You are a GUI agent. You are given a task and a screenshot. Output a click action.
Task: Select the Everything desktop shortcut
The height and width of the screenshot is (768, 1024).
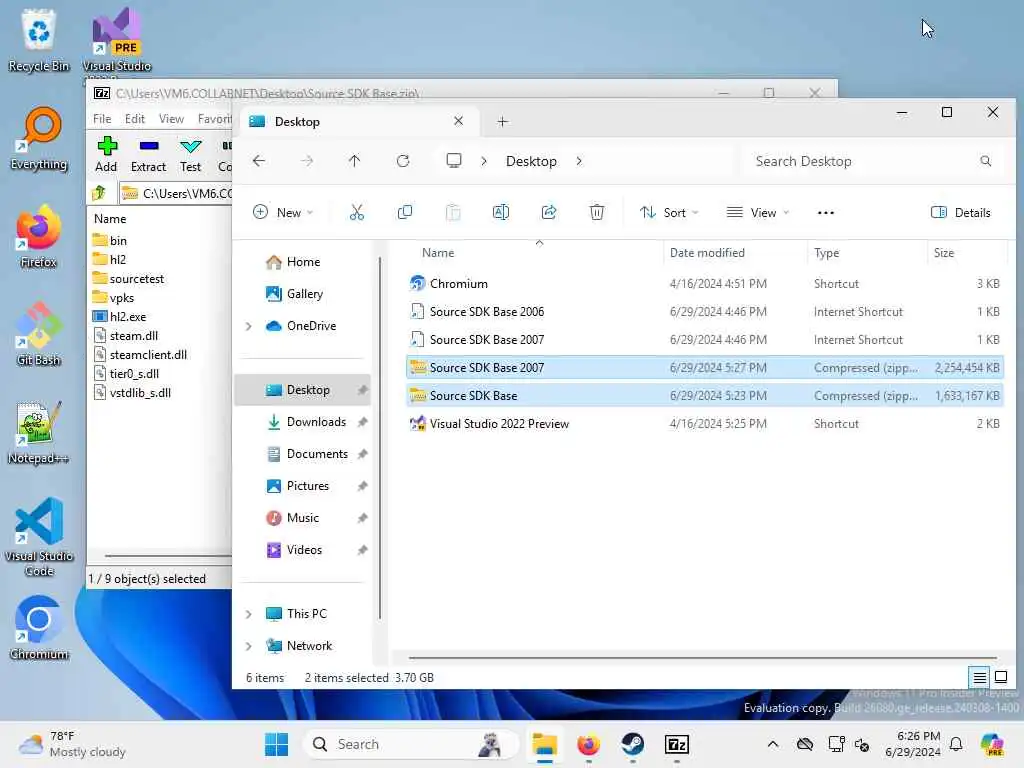(39, 138)
